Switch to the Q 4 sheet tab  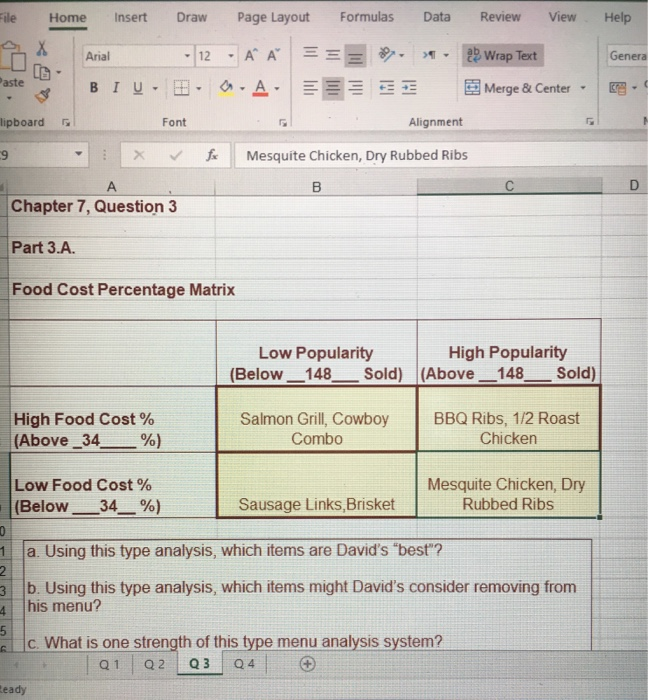pos(245,664)
